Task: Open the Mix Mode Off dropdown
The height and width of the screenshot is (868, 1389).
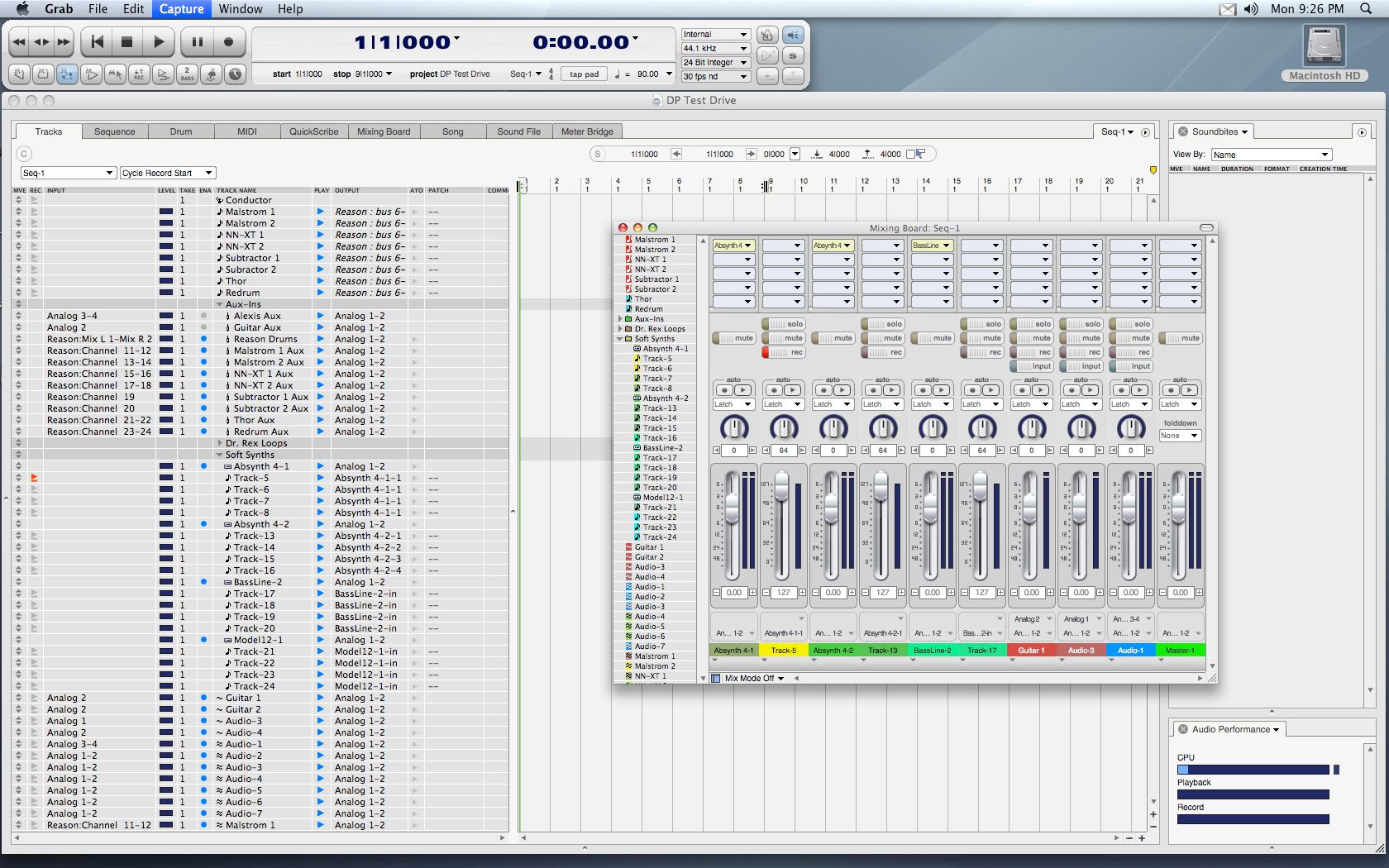Action: (754, 678)
